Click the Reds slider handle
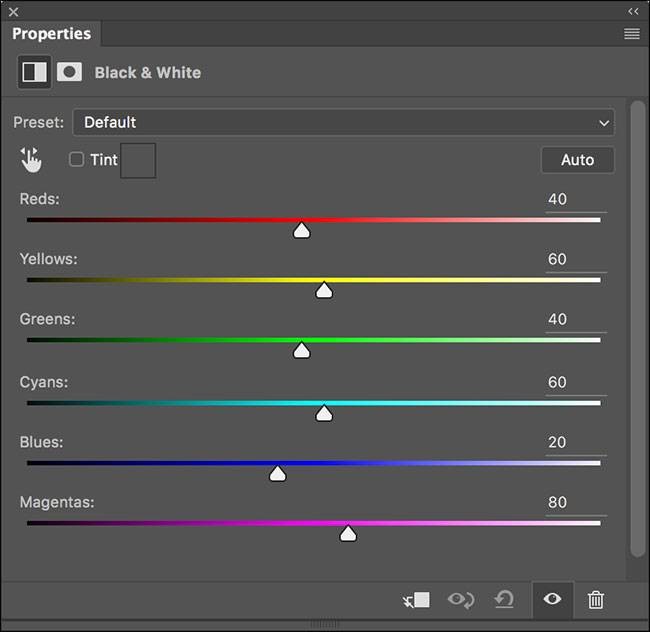Image resolution: width=650 pixels, height=632 pixels. pyautogui.click(x=301, y=230)
